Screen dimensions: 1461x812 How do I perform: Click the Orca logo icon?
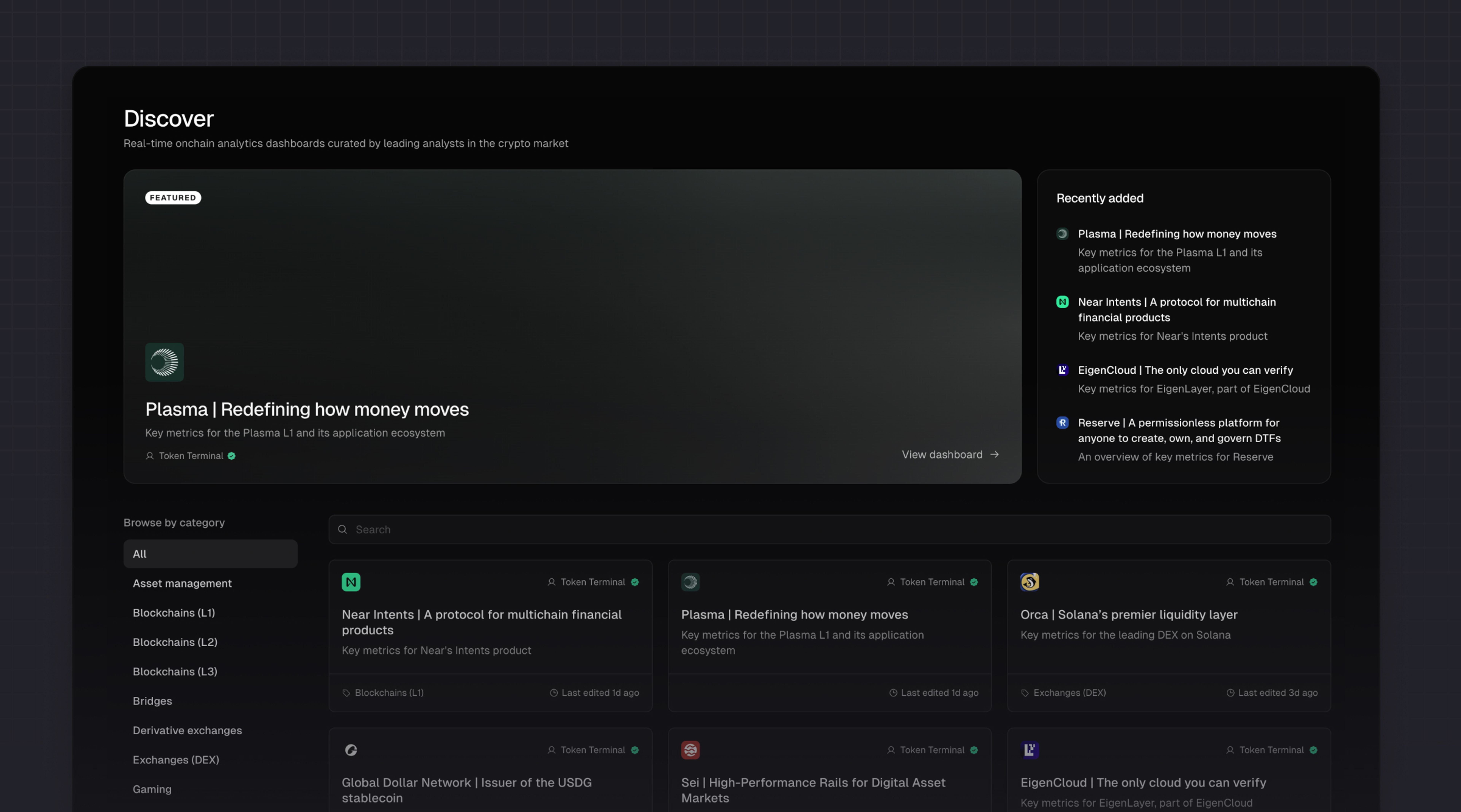pos(1029,582)
